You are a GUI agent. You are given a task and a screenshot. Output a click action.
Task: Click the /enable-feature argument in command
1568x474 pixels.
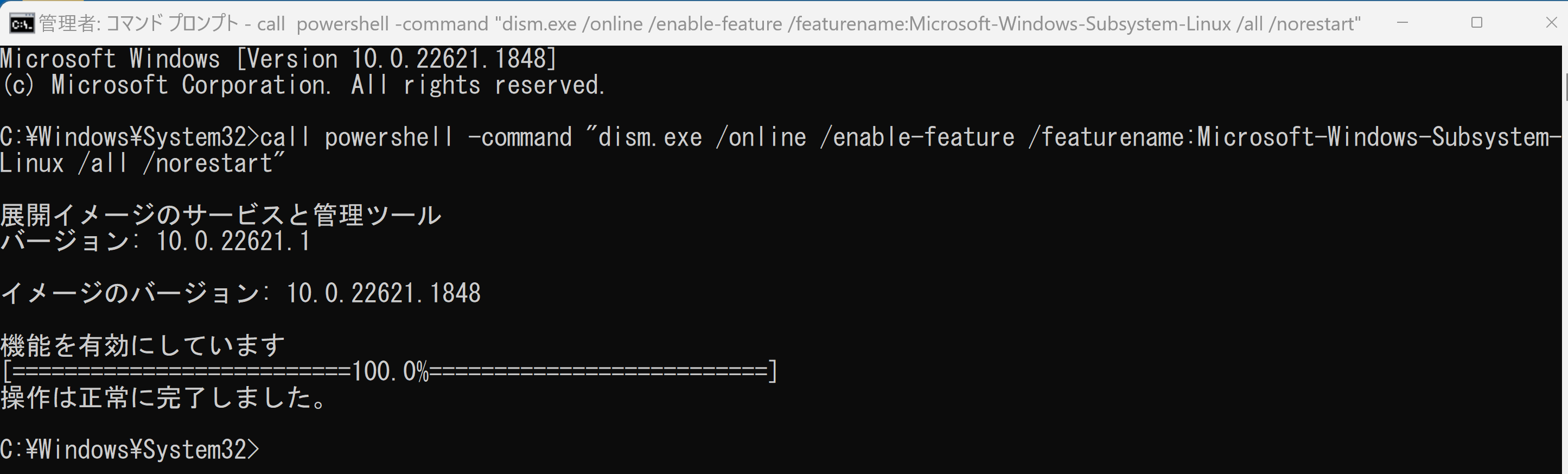(917, 137)
